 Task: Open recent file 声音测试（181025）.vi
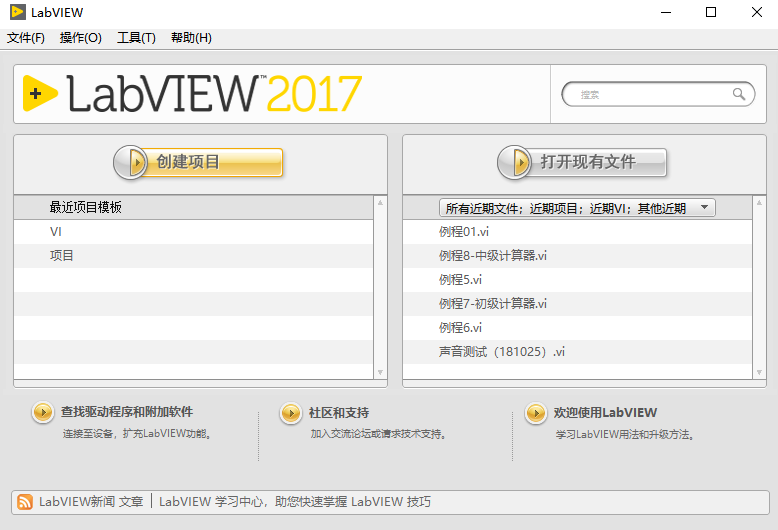pos(577,352)
